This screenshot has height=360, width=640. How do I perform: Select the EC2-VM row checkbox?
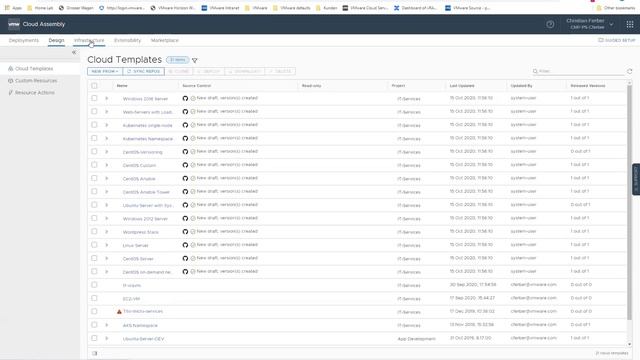(x=94, y=298)
